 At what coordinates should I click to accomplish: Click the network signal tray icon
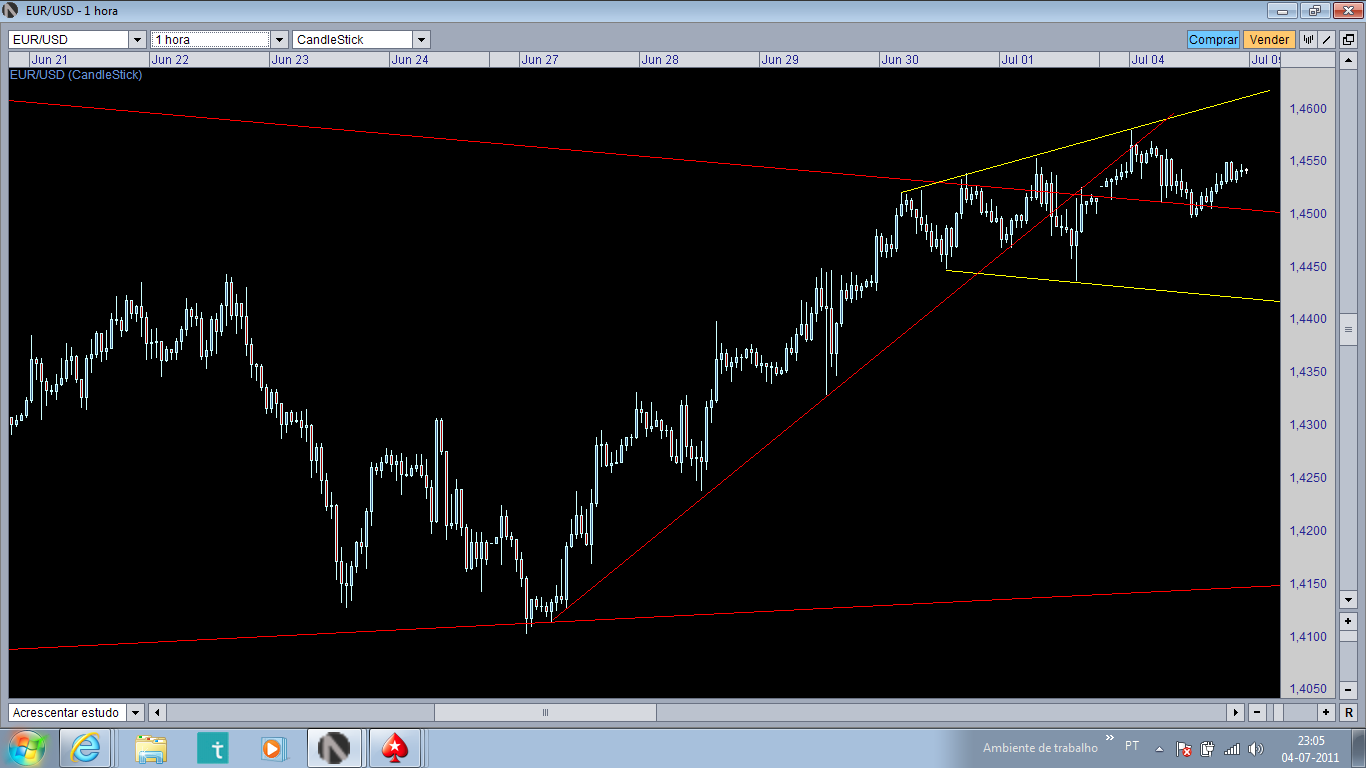click(1231, 748)
